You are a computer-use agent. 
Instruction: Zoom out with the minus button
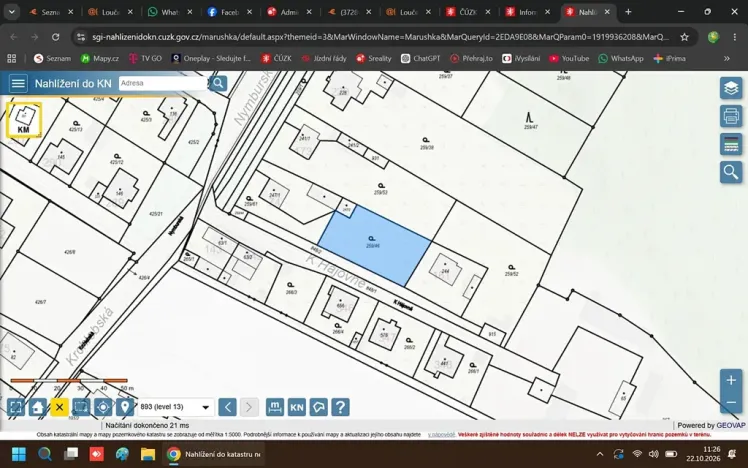[731, 402]
